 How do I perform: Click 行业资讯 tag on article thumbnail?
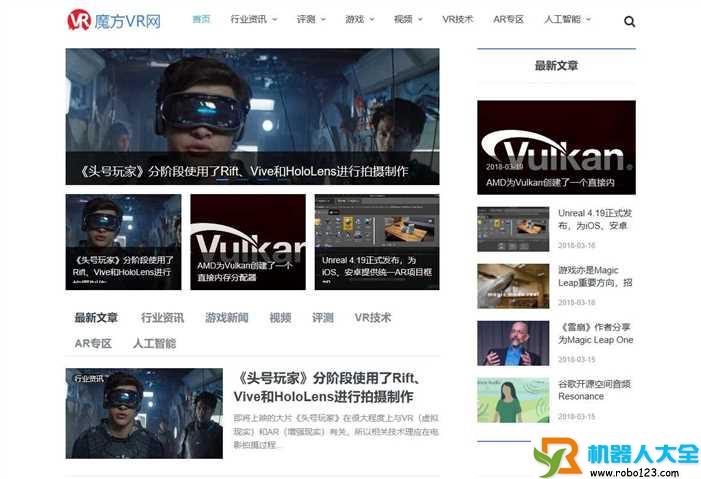coord(89,379)
